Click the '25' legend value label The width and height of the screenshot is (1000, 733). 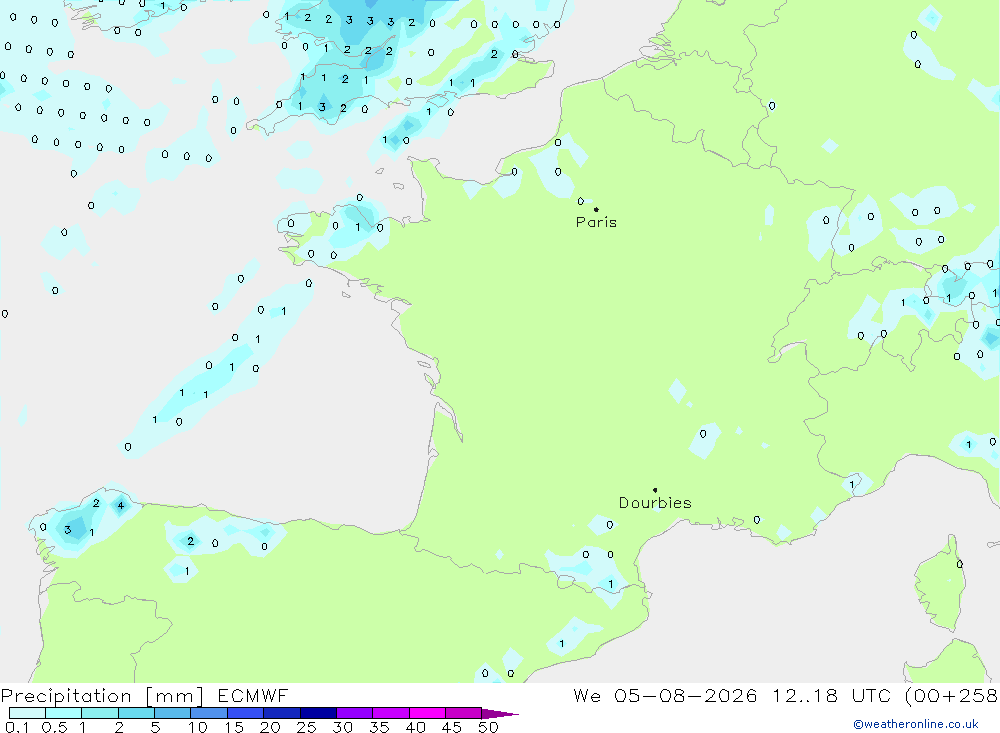pos(306,727)
